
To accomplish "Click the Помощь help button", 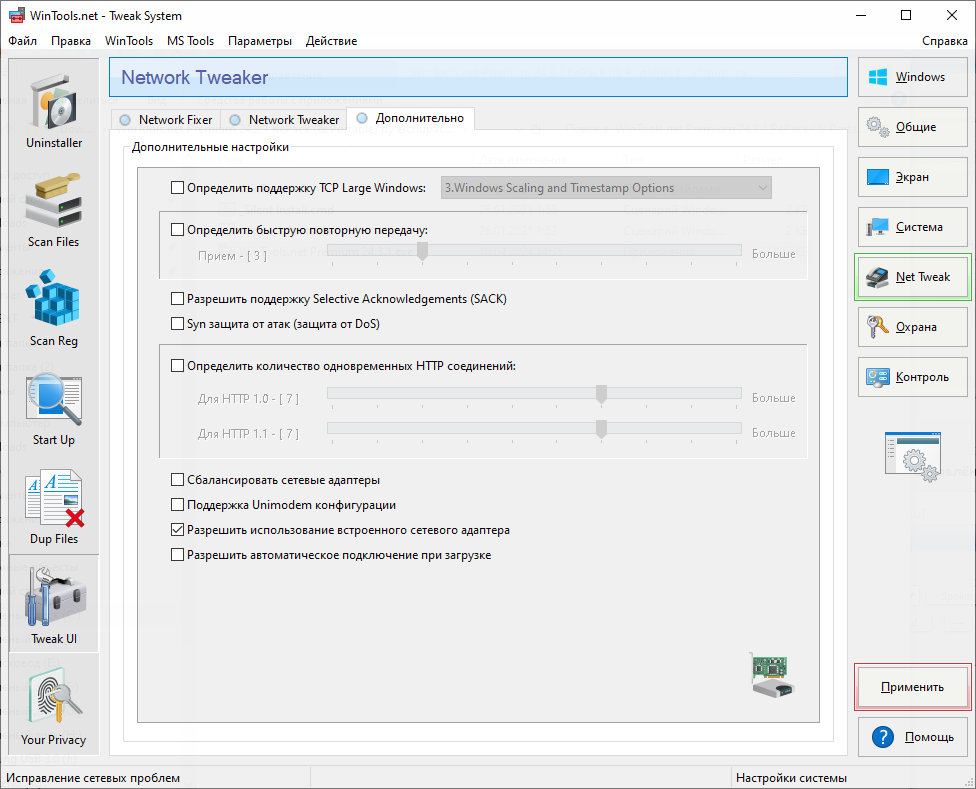I will [913, 737].
